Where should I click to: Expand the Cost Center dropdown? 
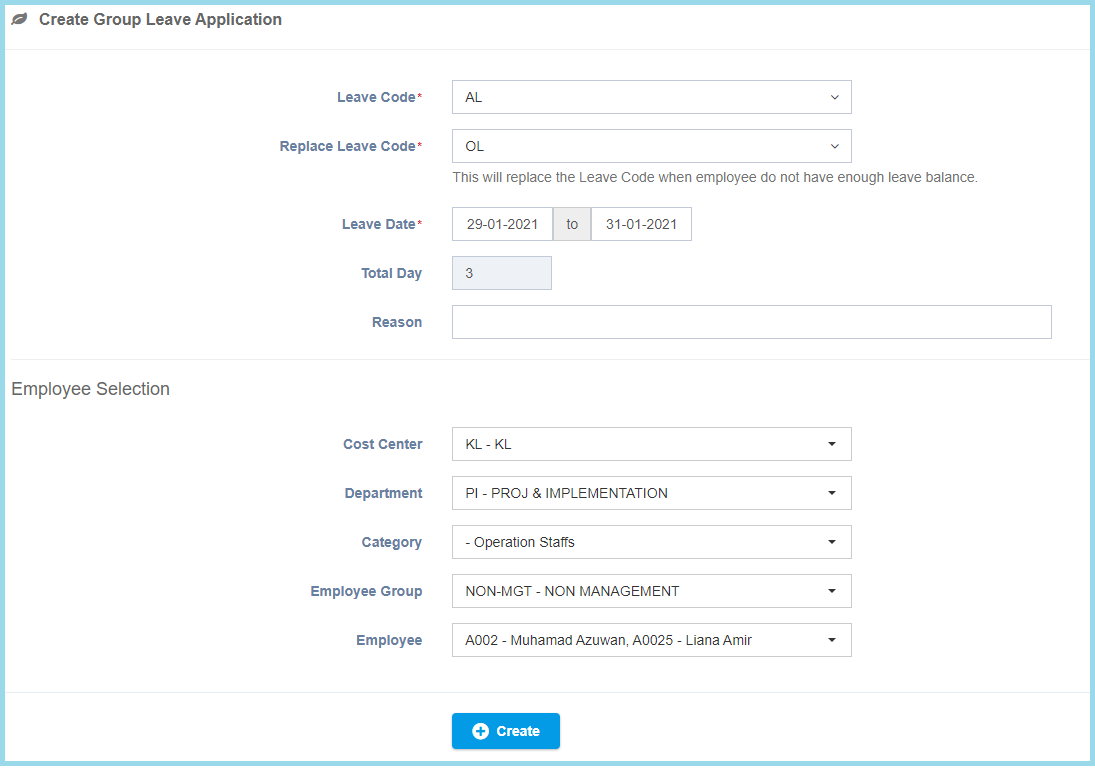[651, 444]
